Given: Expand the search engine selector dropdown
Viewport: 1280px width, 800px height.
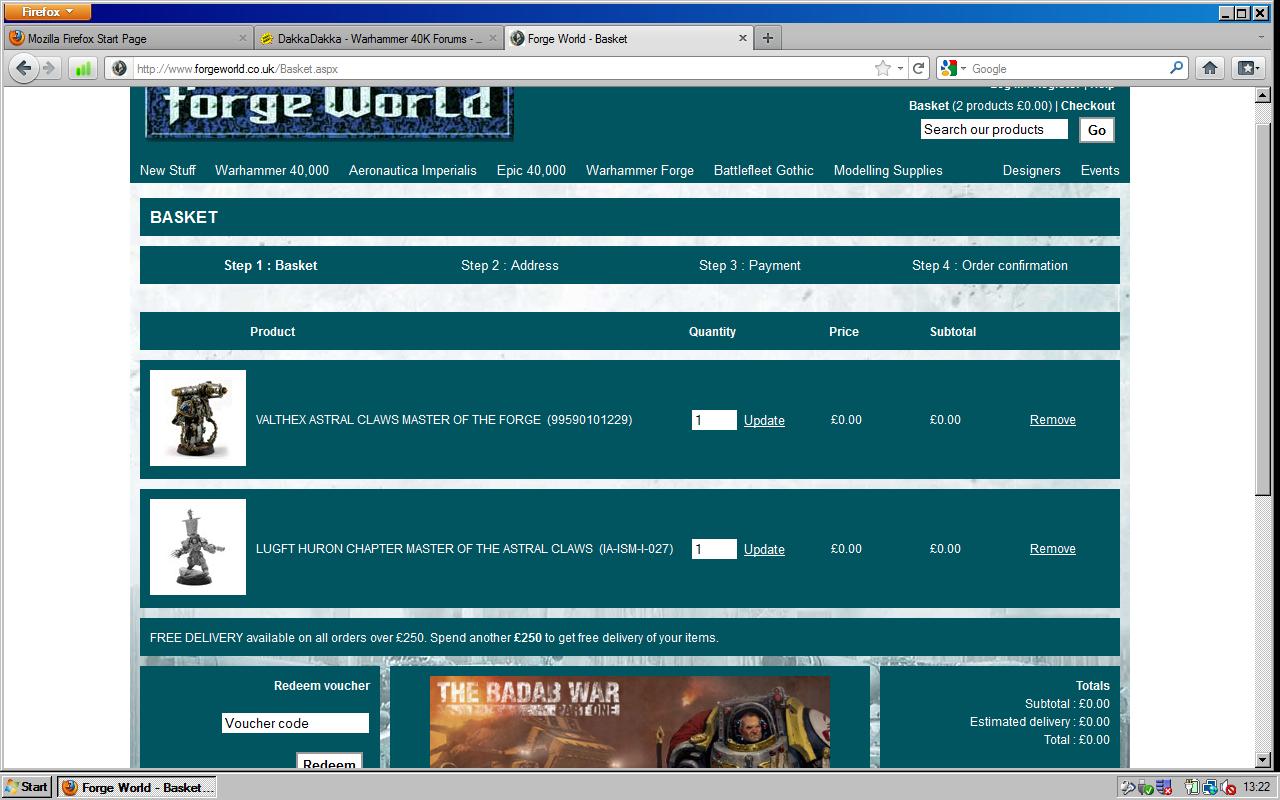Looking at the screenshot, I should click(x=953, y=68).
